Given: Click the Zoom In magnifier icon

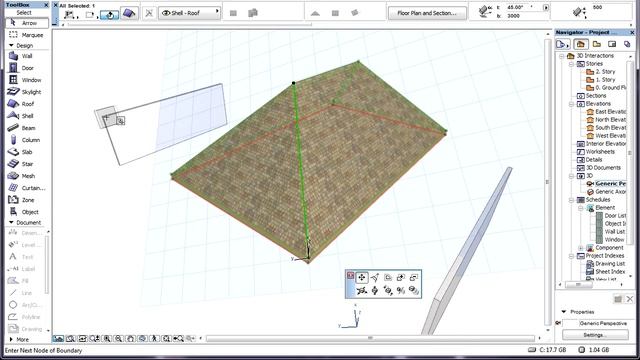Looking at the screenshot, I should coord(107,338).
